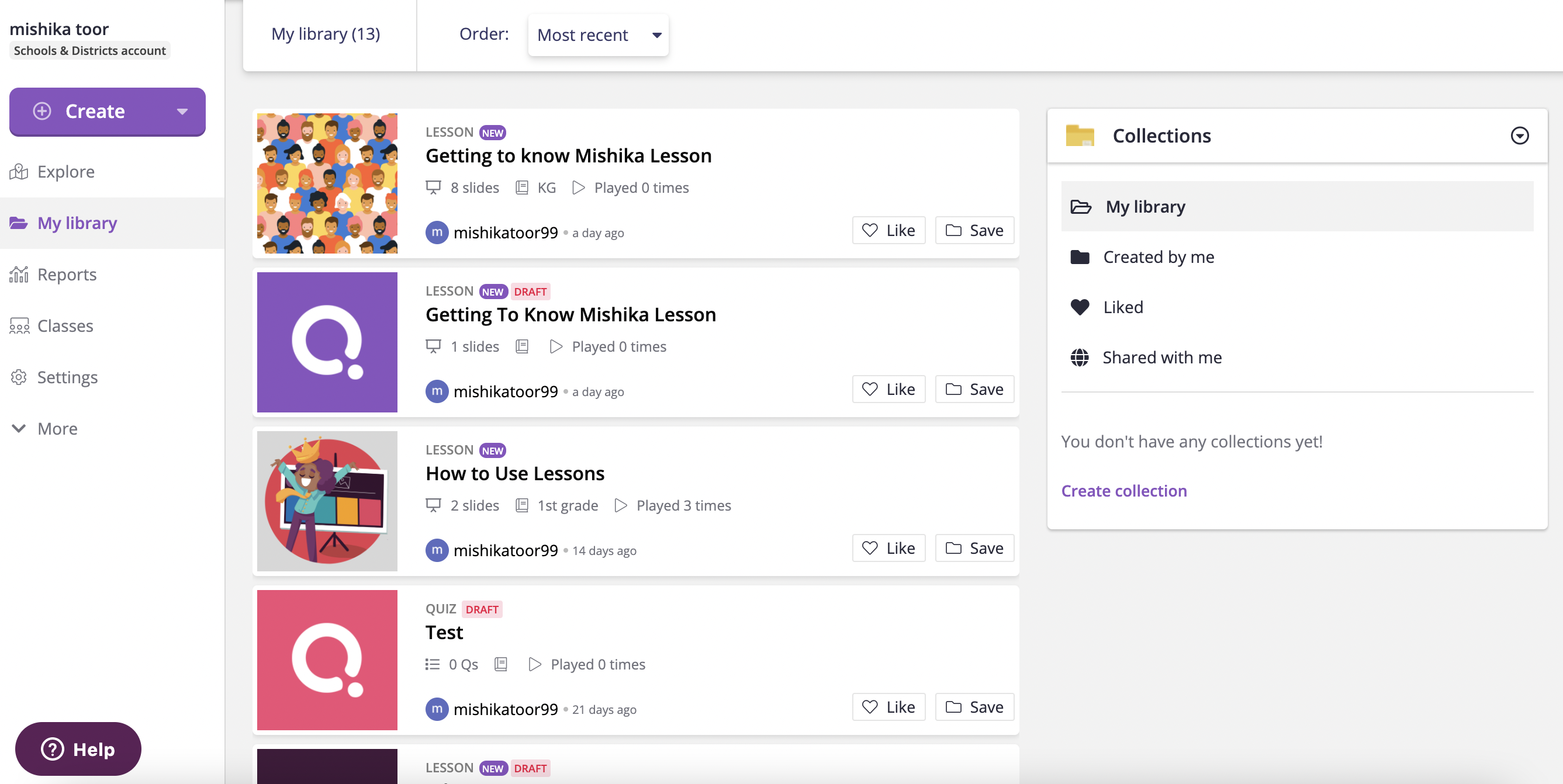Click the Save icon on Getting To Know Mishika Lesson draft
The width and height of the screenshot is (1563, 784).
pyautogui.click(x=975, y=389)
